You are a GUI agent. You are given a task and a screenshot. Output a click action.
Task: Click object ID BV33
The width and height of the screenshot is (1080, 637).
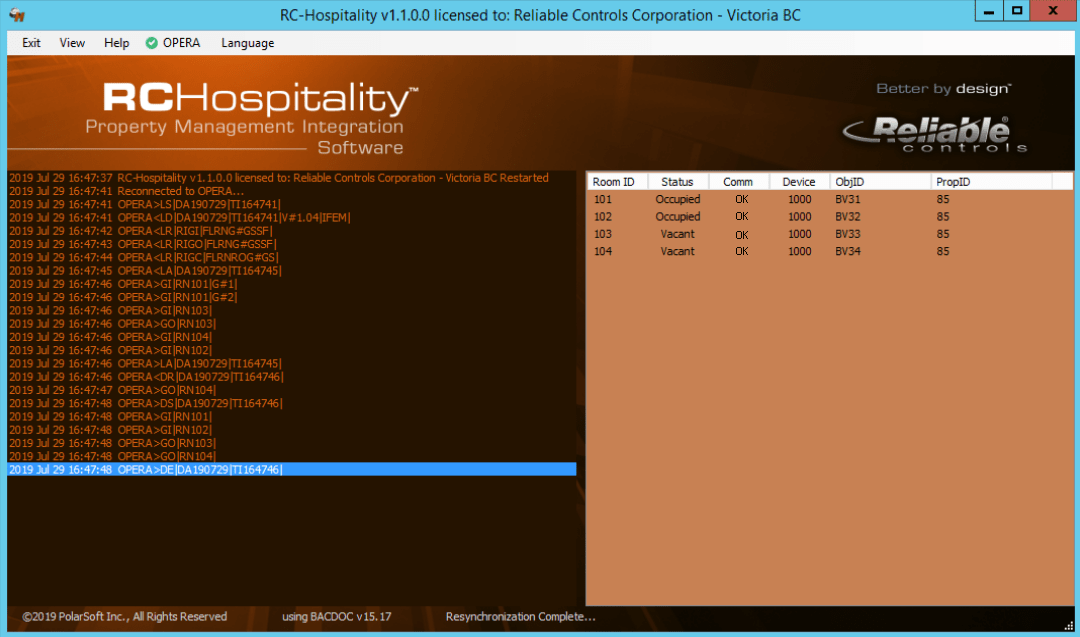(848, 234)
